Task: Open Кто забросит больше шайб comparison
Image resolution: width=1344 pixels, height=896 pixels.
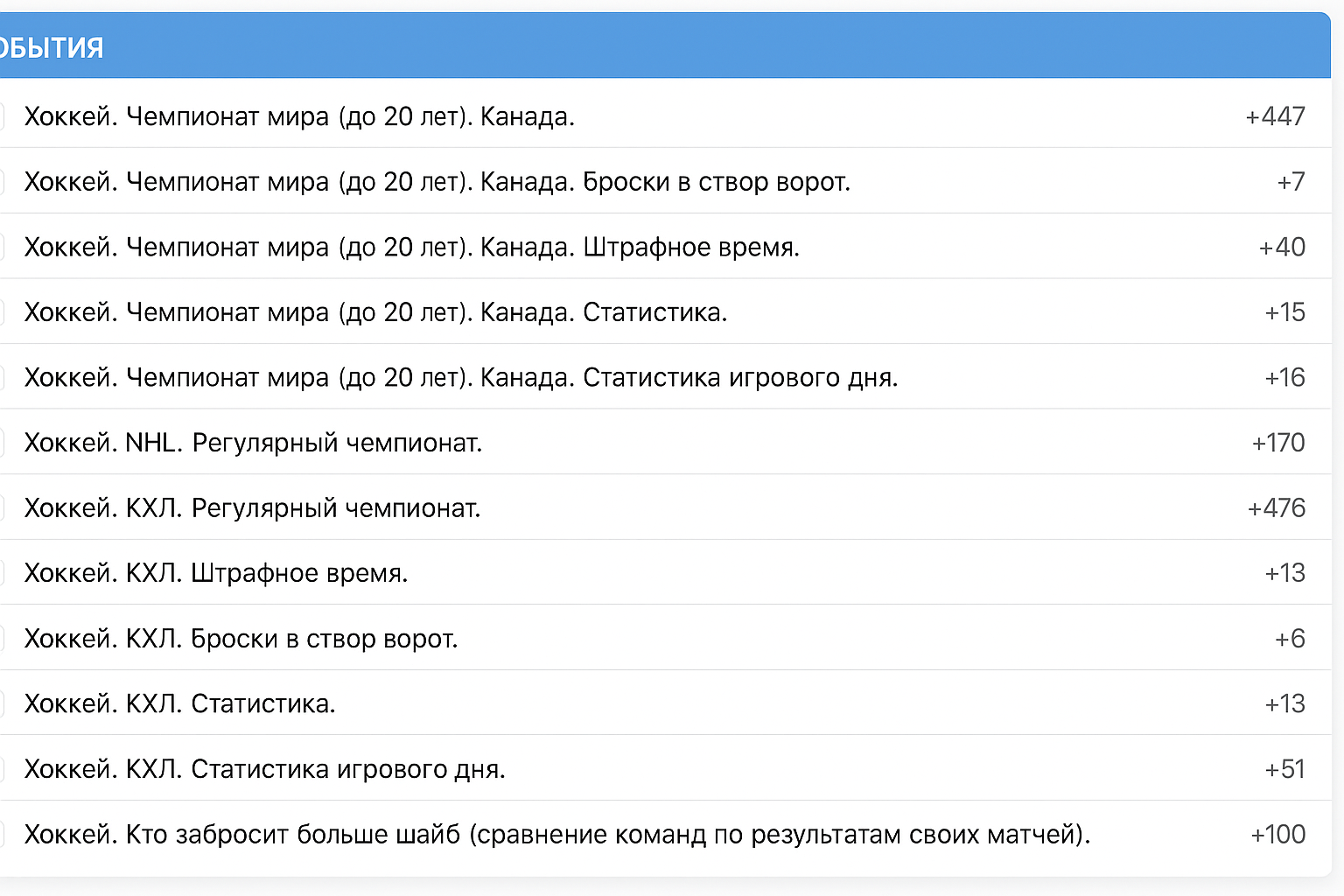Action: [x=556, y=834]
